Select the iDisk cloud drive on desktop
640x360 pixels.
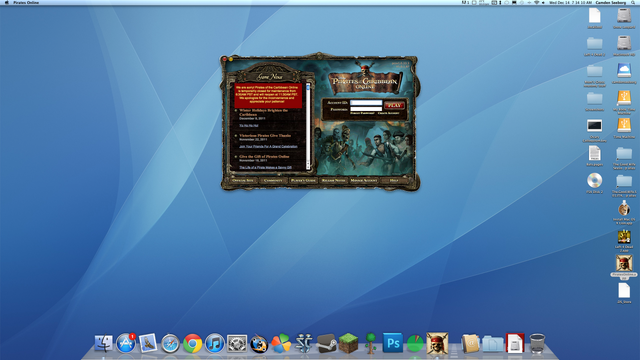tap(624, 72)
